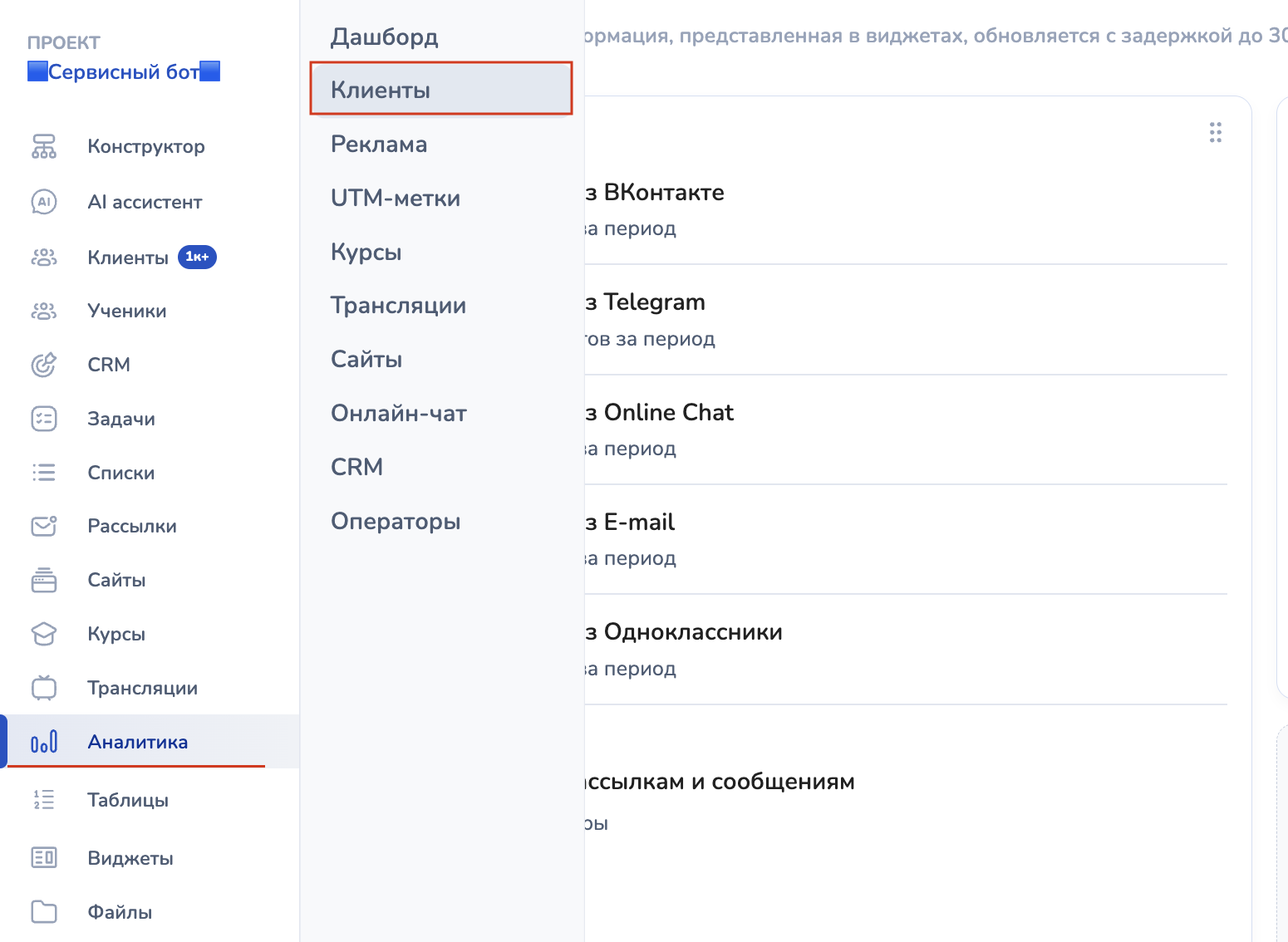
Task: Go to Операторы analytics section
Action: click(395, 521)
